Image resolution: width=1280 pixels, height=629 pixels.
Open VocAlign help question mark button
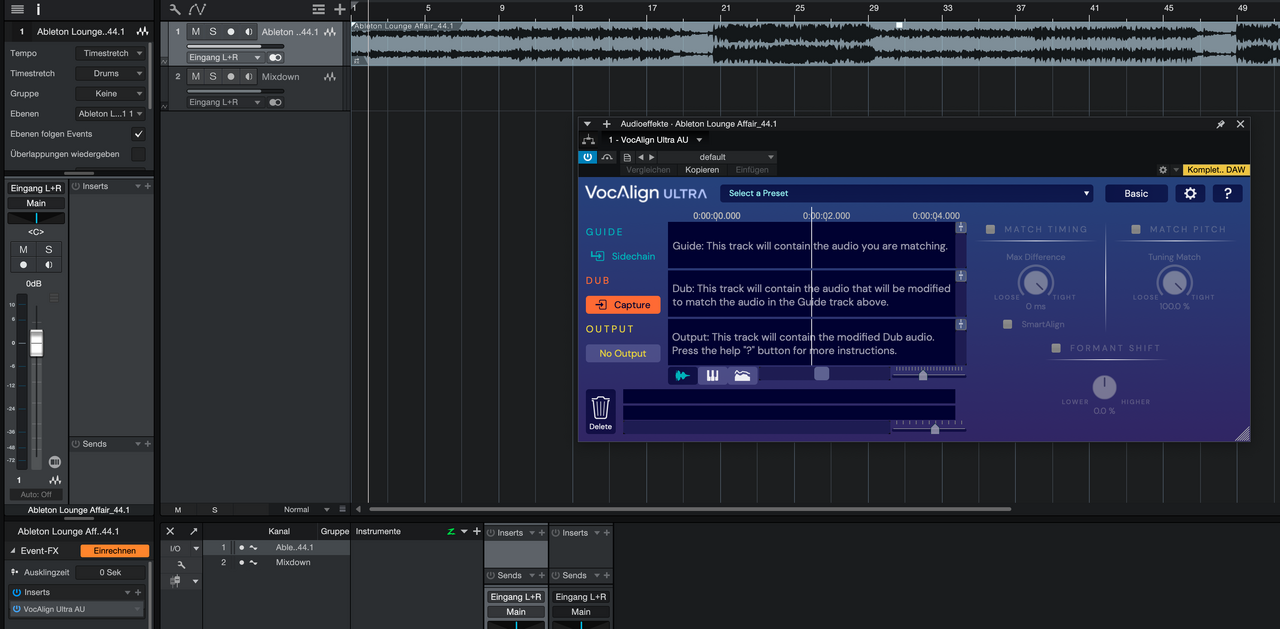(1227, 193)
